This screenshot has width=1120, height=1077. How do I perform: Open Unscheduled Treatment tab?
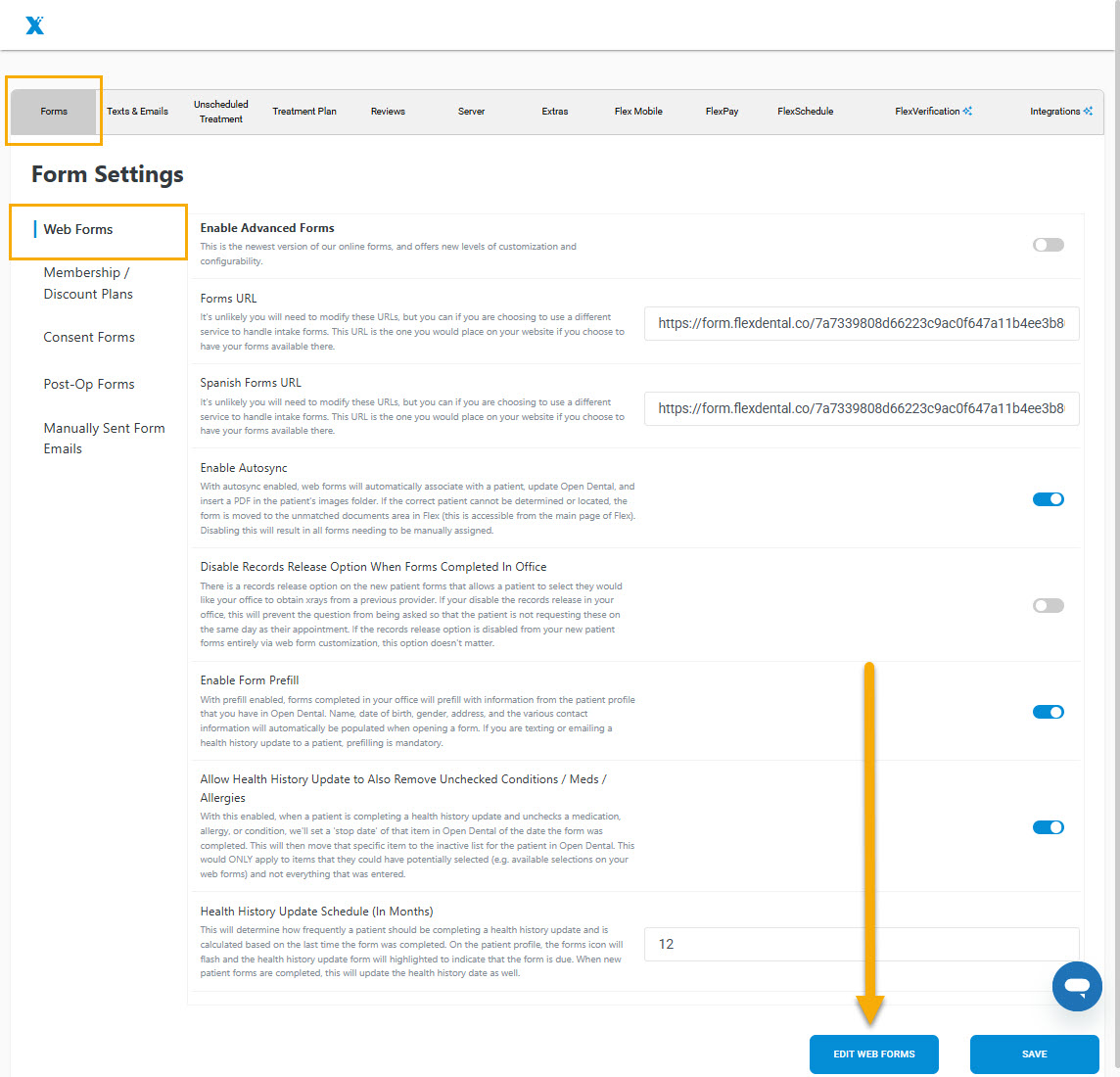(220, 112)
